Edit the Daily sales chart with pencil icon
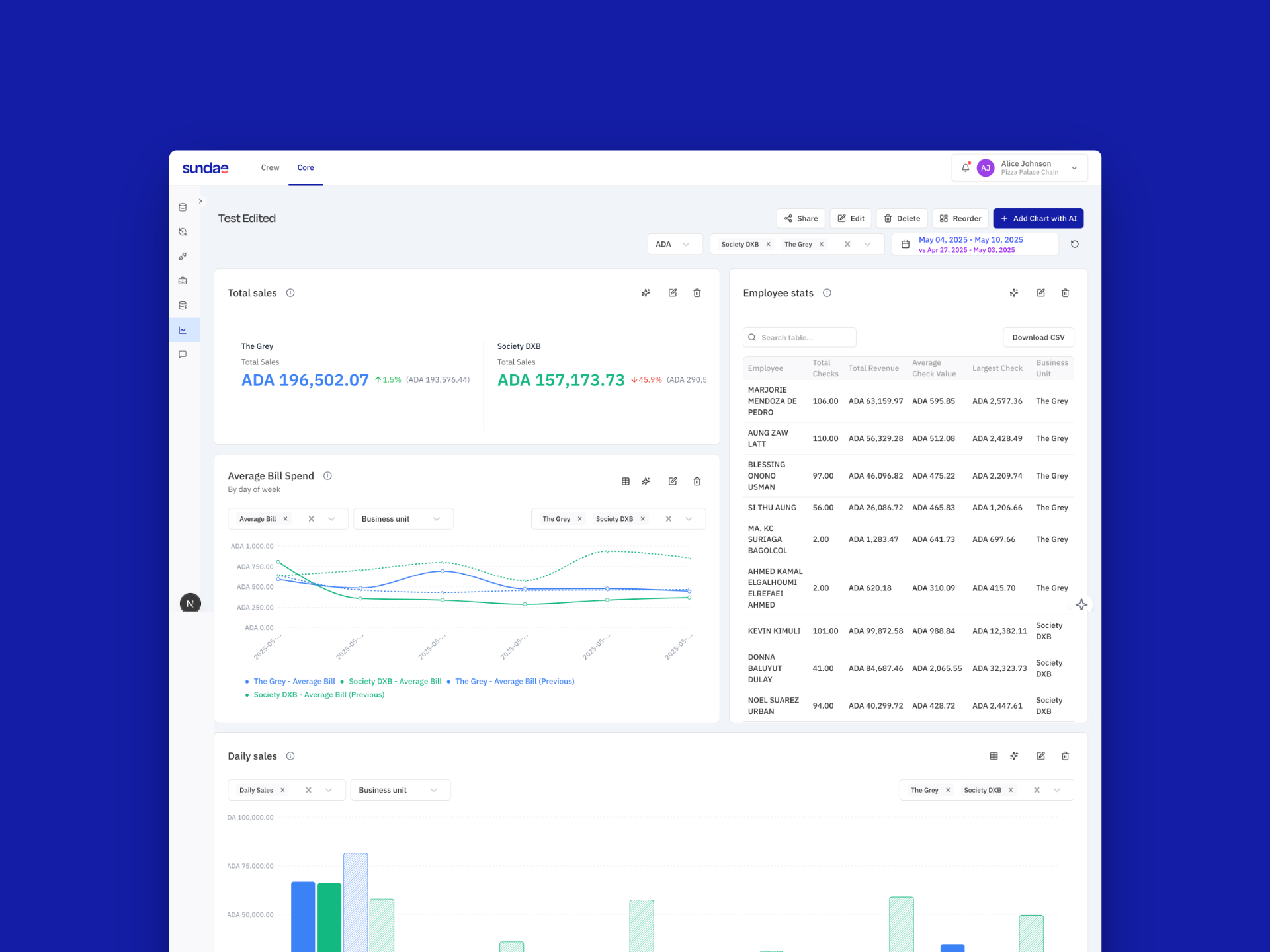Viewport: 1270px width, 952px height. pyautogui.click(x=1040, y=756)
